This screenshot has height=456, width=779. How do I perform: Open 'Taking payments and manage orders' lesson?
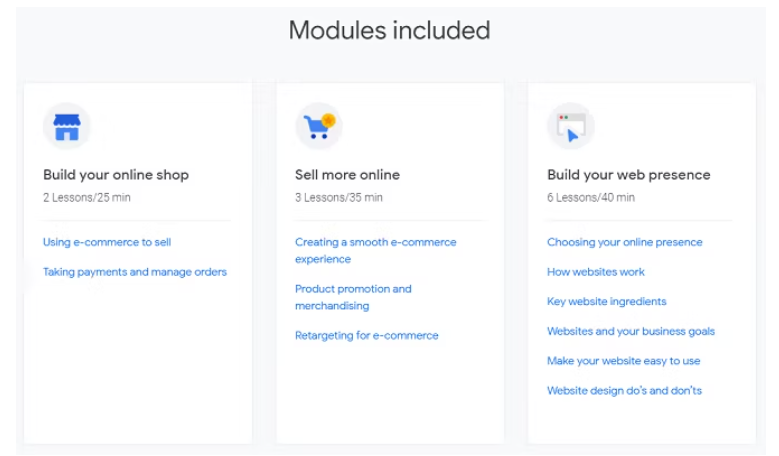[135, 272]
